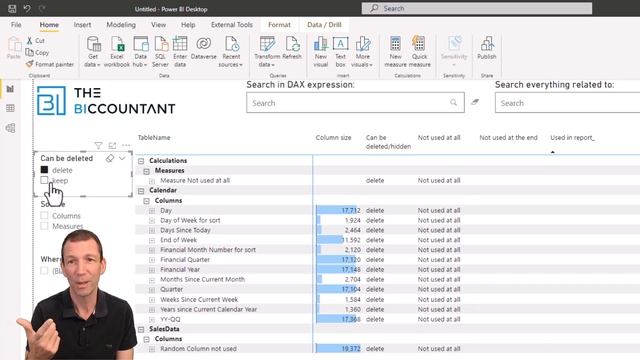Click the Search everything related to field
The width and height of the screenshot is (640, 360).
pos(567,103)
